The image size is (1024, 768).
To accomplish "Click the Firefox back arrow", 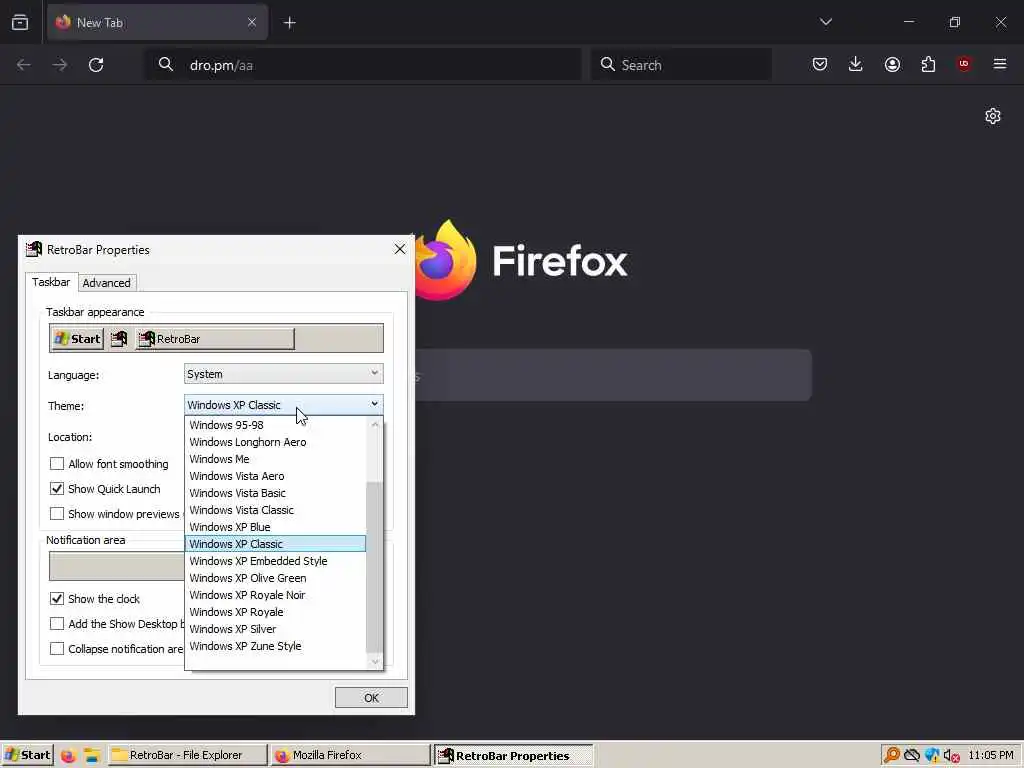I will (x=24, y=65).
